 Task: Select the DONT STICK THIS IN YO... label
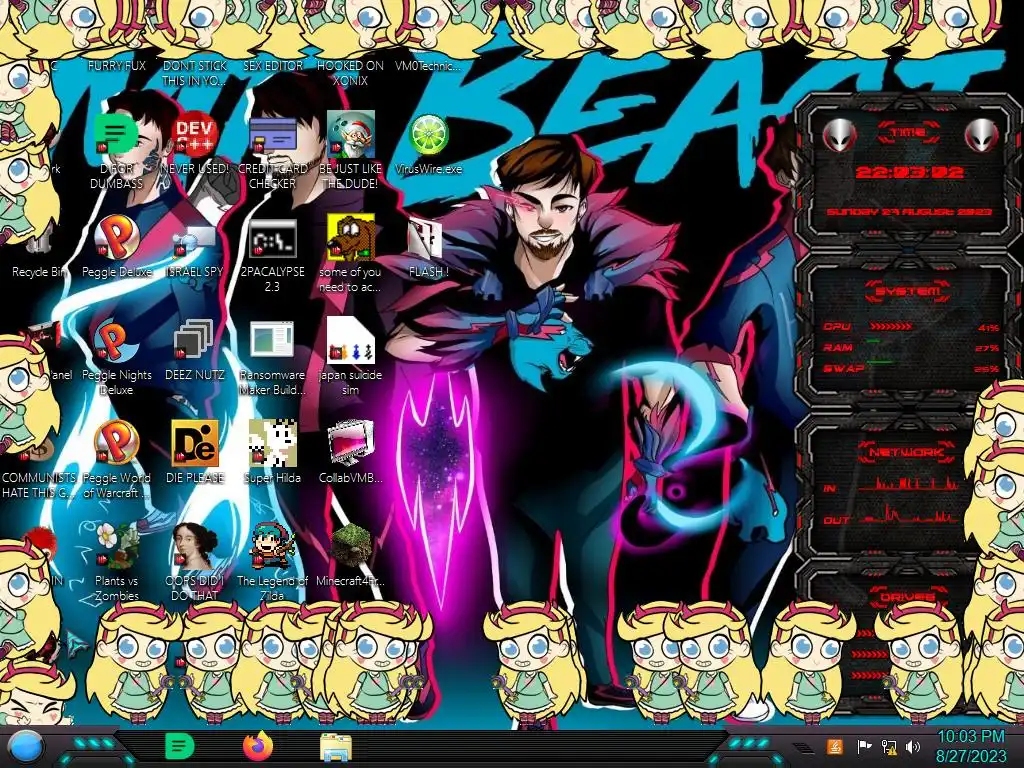[x=195, y=73]
